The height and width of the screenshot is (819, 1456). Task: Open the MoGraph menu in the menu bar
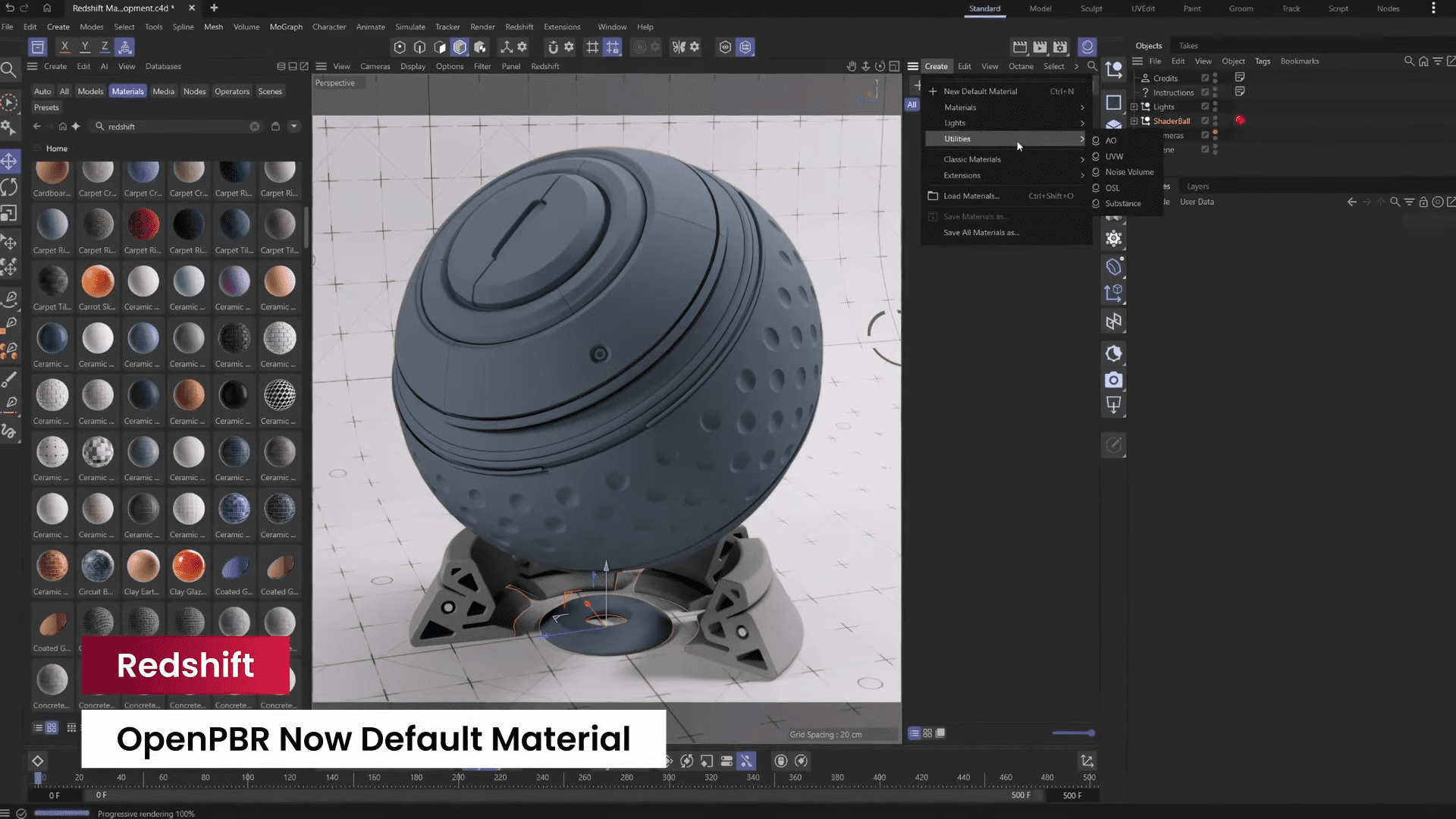coord(286,27)
